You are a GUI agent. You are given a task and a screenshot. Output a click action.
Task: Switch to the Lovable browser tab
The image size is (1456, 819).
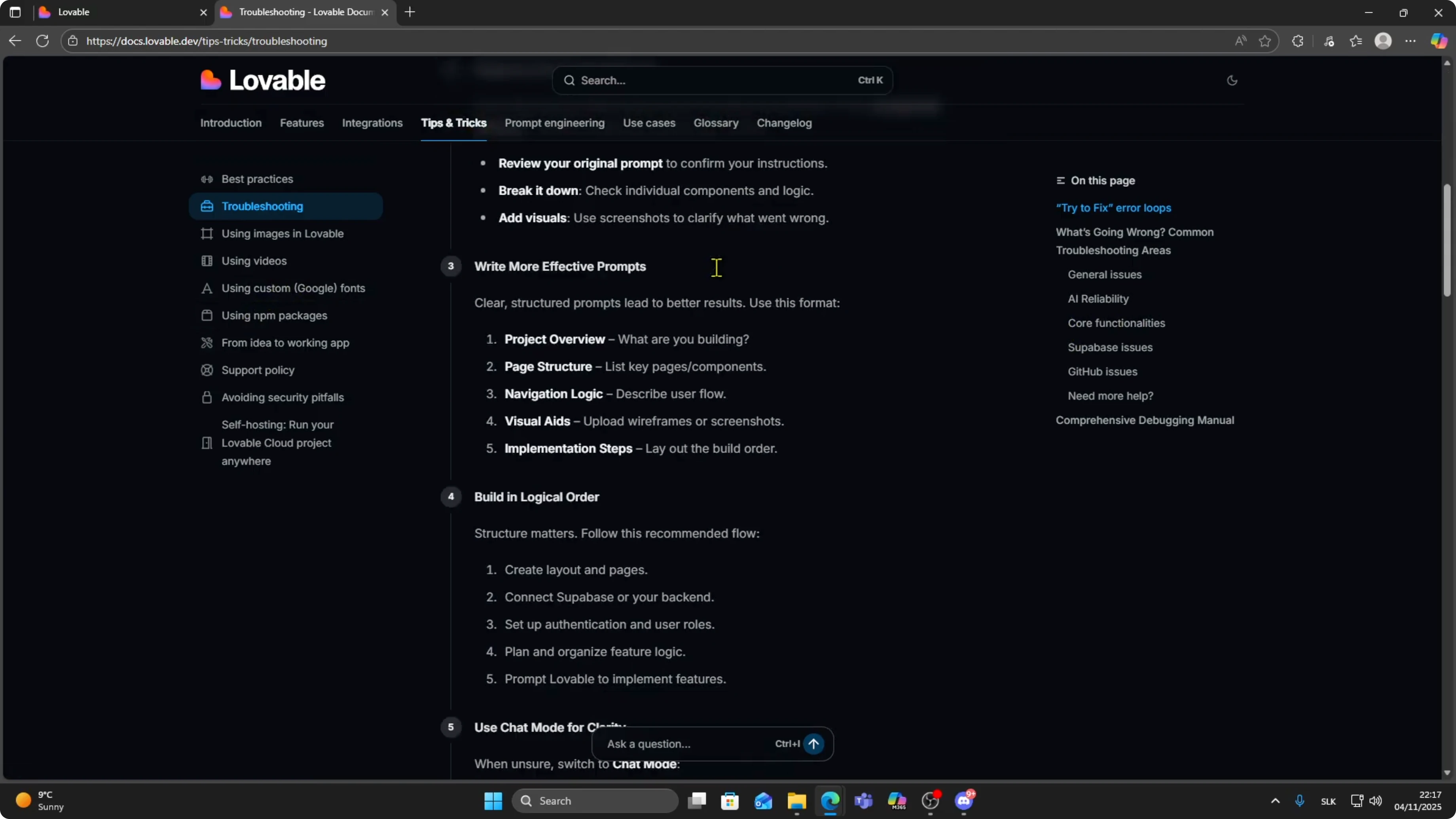(x=123, y=12)
